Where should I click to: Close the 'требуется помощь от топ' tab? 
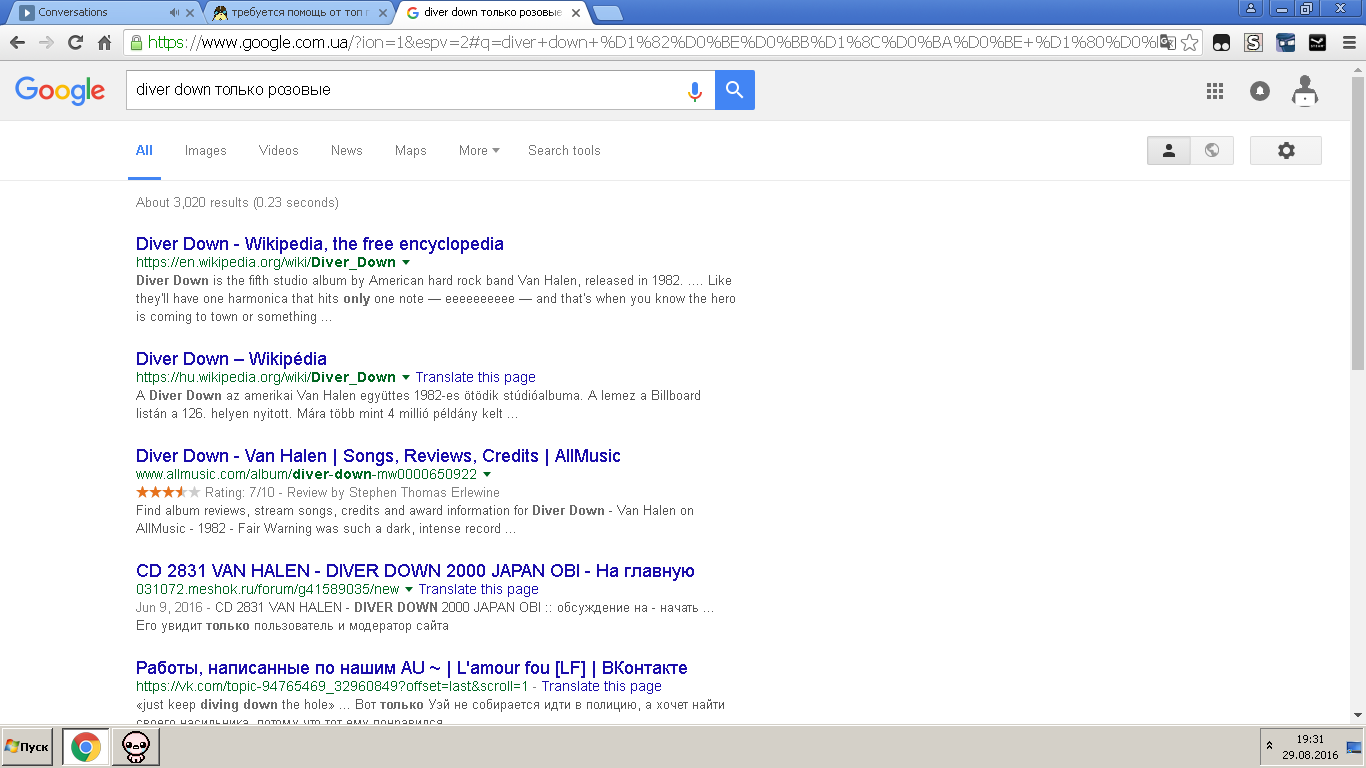pos(384,12)
